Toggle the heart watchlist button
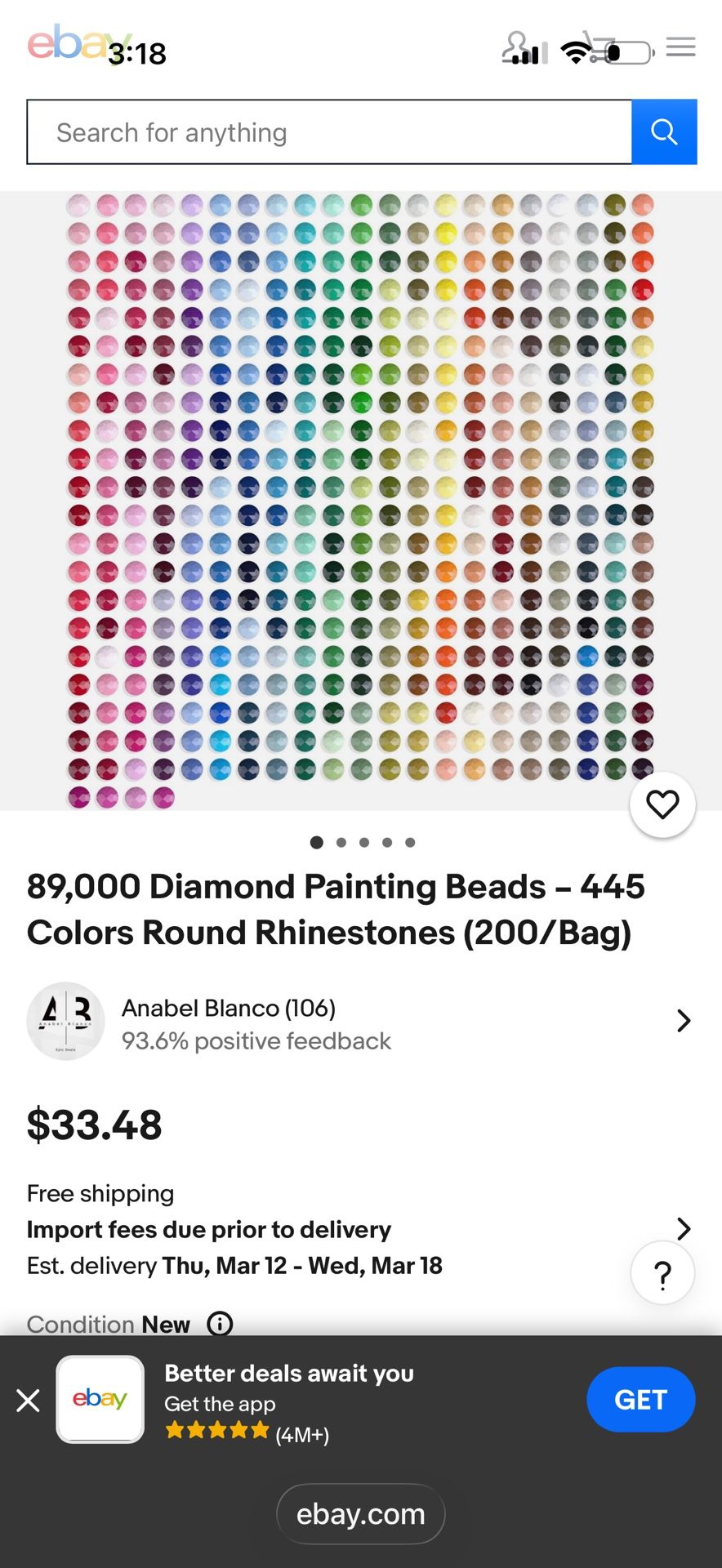 click(x=662, y=805)
